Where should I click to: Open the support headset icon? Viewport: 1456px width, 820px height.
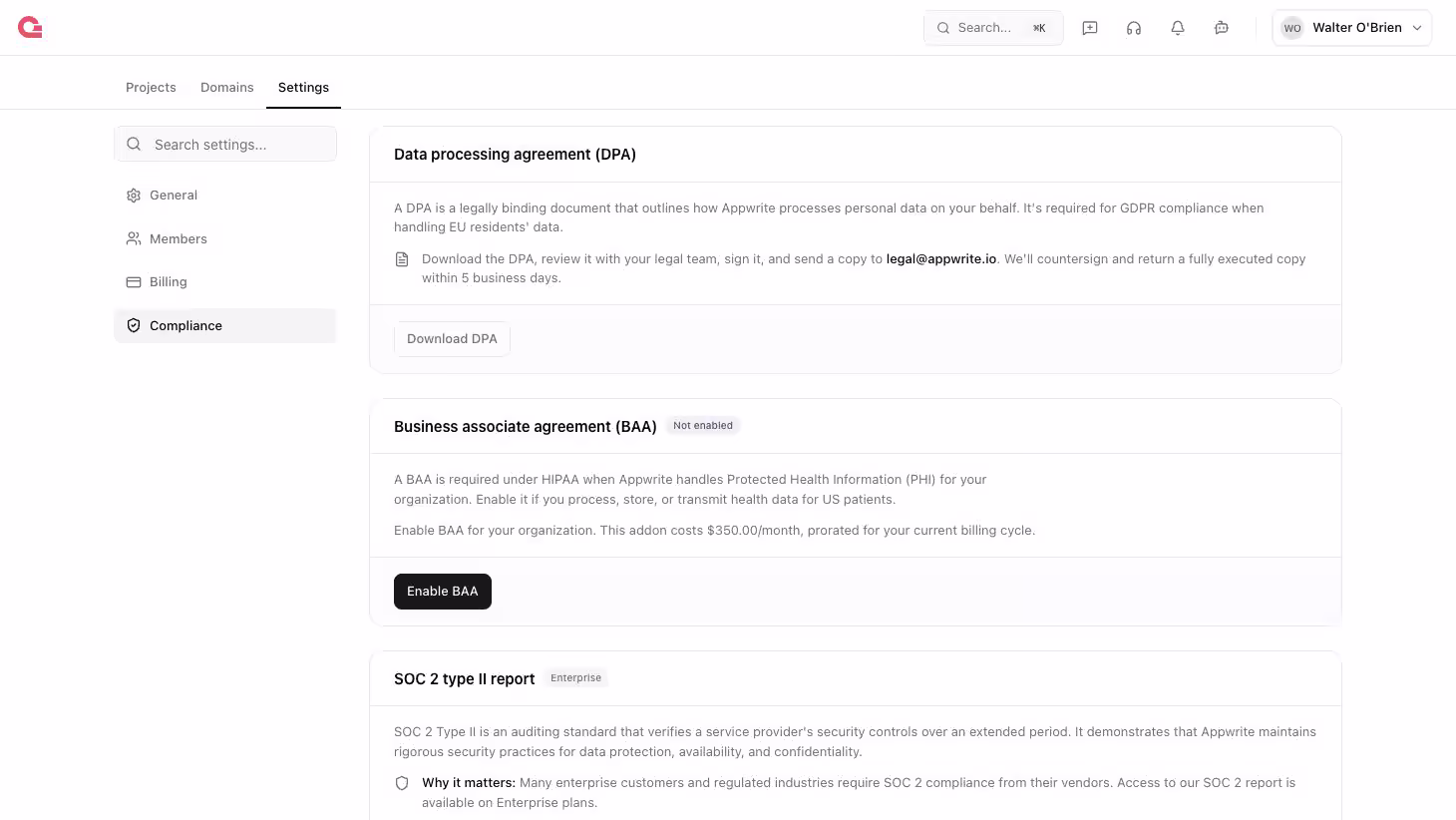pyautogui.click(x=1134, y=28)
